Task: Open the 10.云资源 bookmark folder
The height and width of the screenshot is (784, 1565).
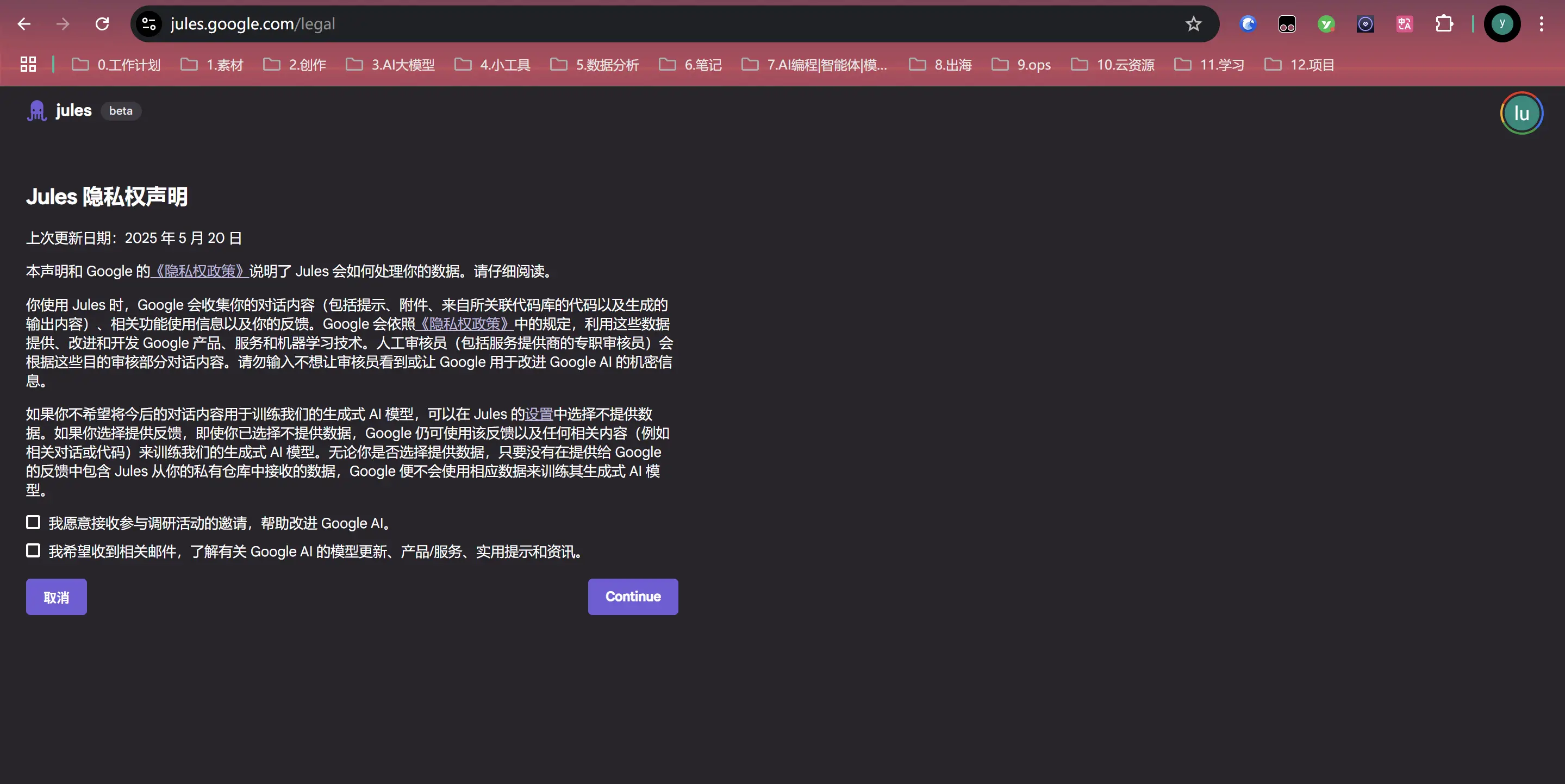Action: coord(1113,64)
